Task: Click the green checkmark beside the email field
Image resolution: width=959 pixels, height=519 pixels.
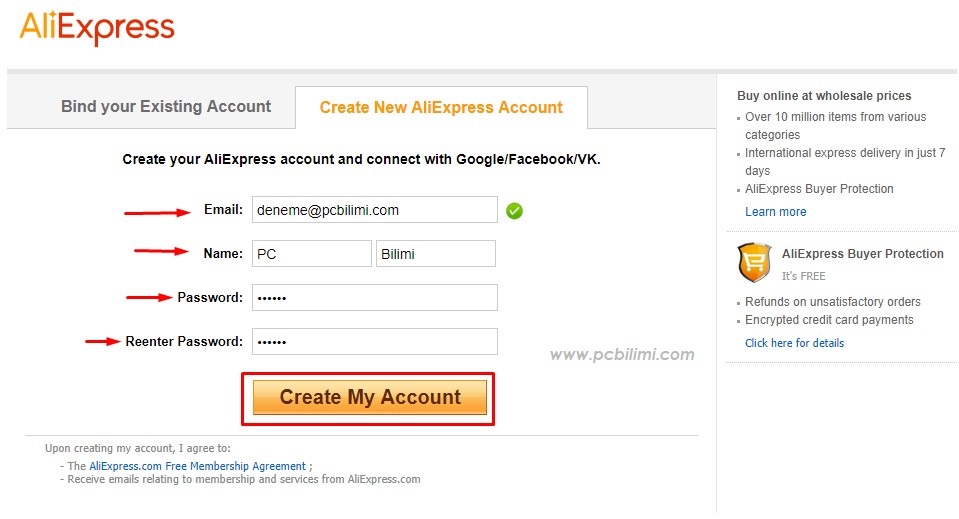Action: (514, 211)
